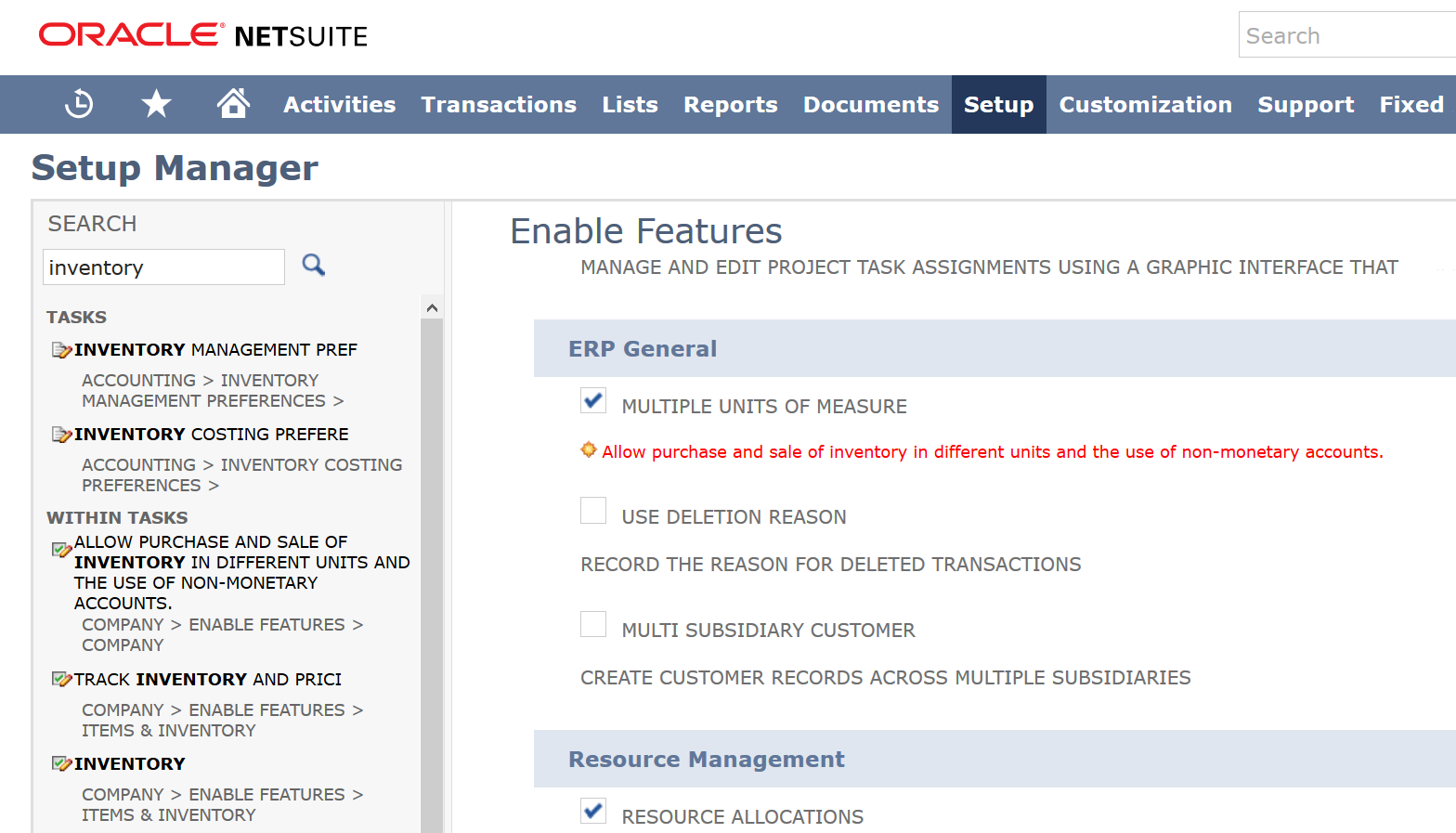The height and width of the screenshot is (833, 1456).
Task: Click the global Search box at top
Action: click(x=1346, y=35)
